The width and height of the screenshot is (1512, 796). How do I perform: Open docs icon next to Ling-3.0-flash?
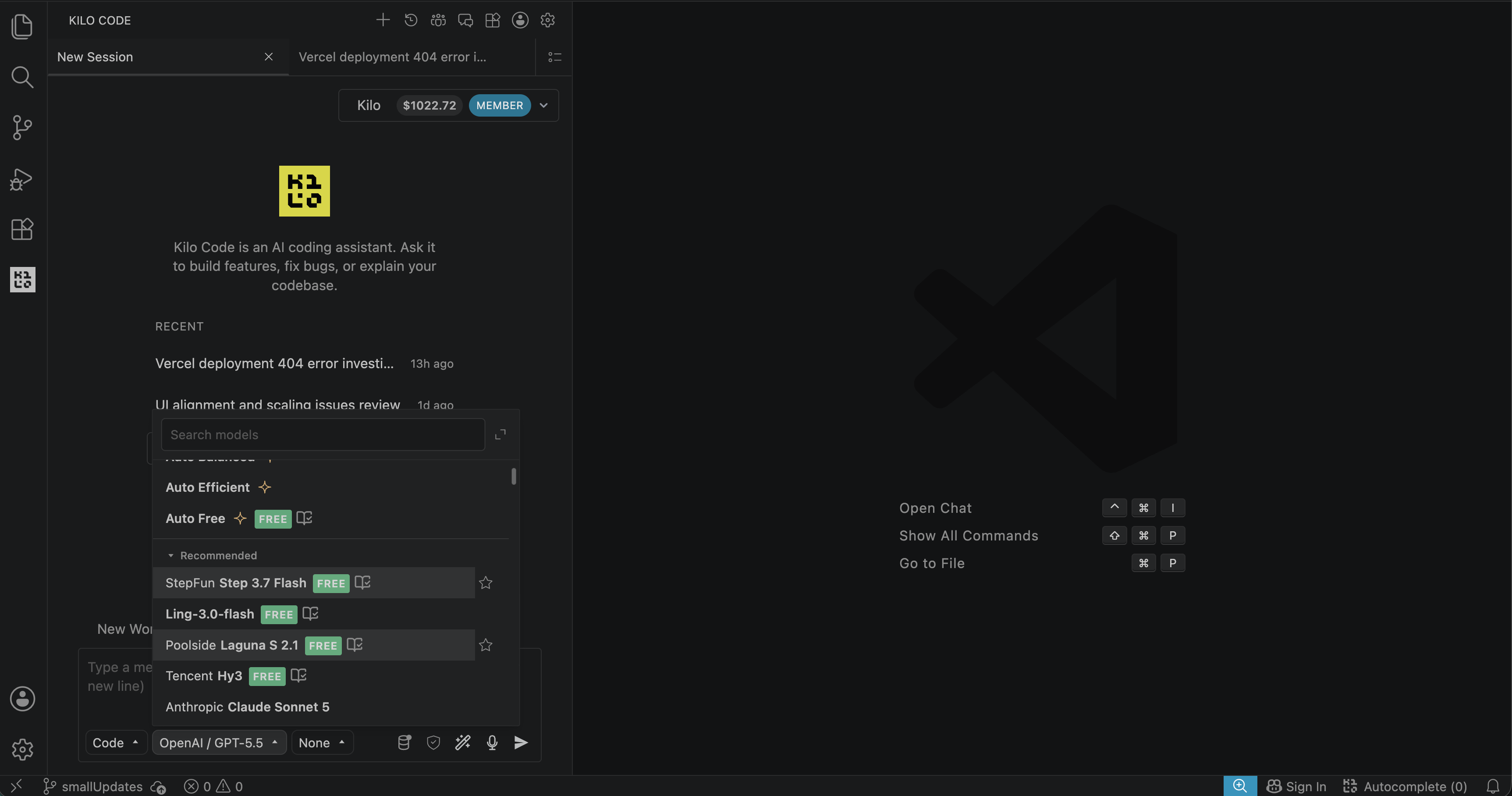(x=310, y=613)
